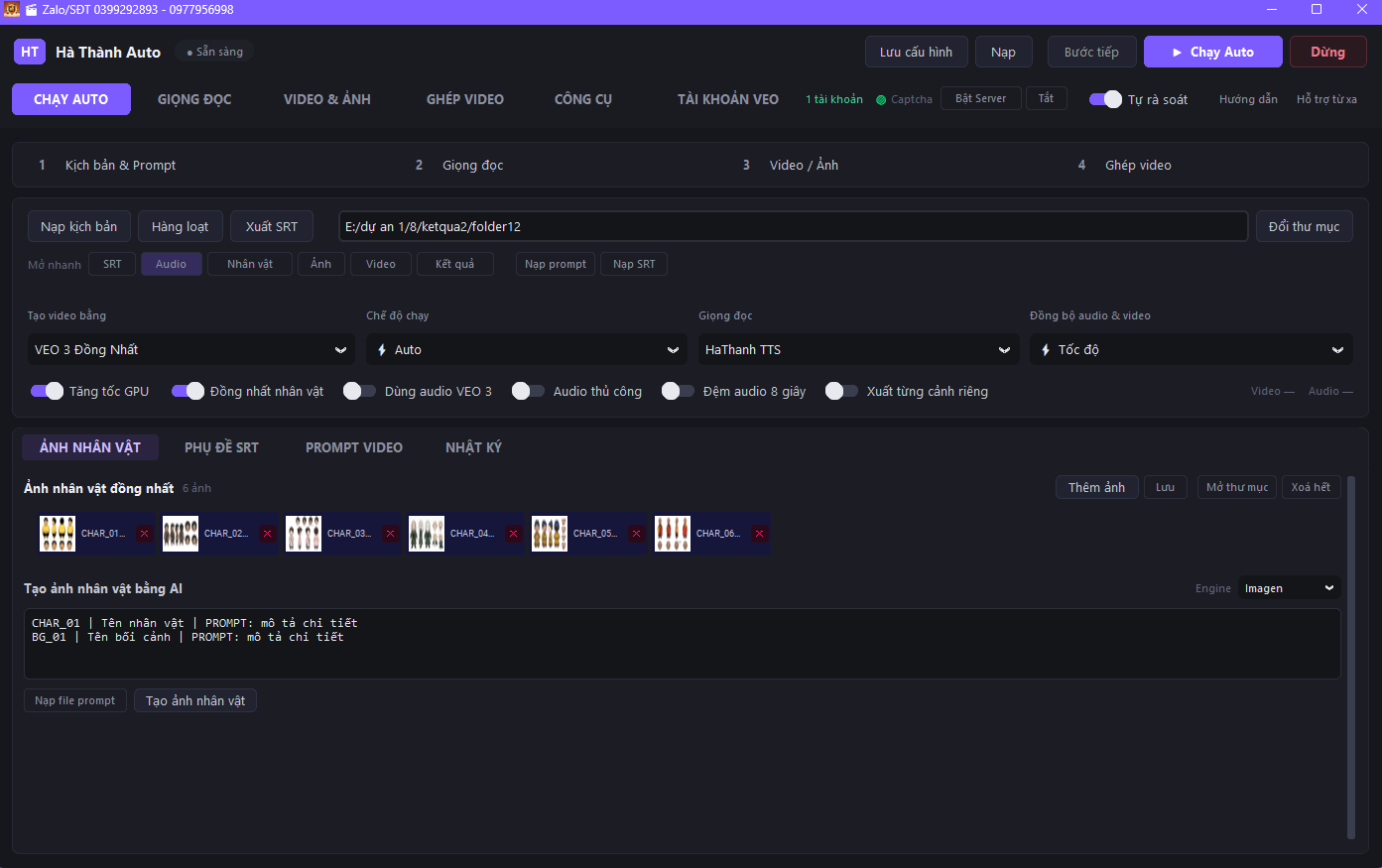Switch to GIỌNG ĐỌC tab
The width and height of the screenshot is (1382, 868).
coord(194,99)
